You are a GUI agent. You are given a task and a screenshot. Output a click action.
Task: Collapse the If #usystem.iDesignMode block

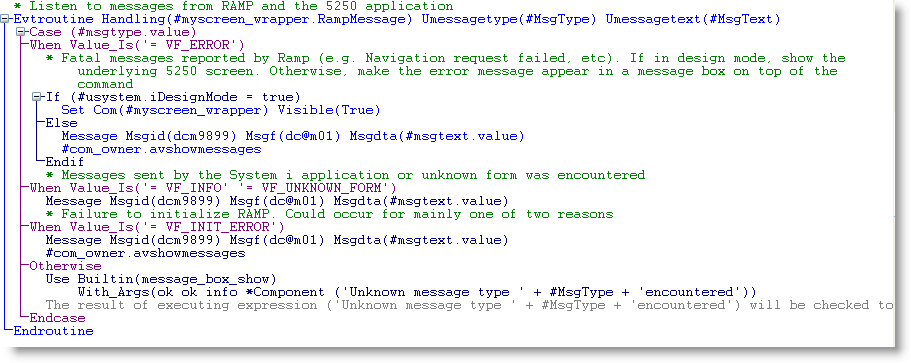38,97
